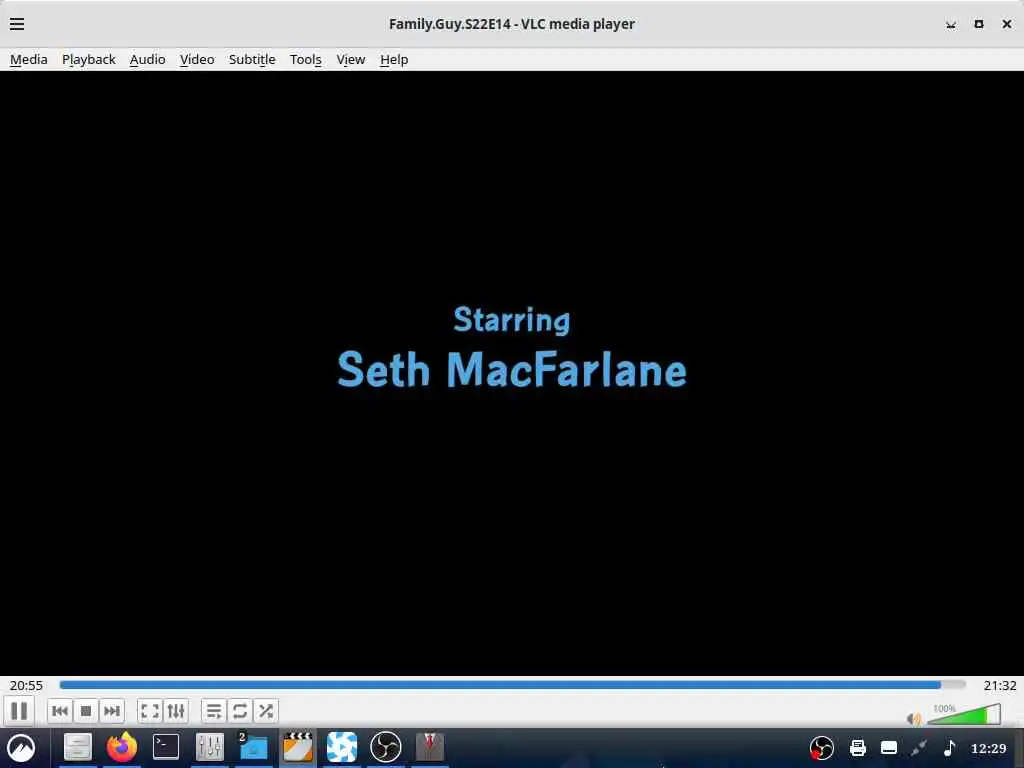This screenshot has height=768, width=1024.
Task: Go to previous media track
Action: (59, 711)
